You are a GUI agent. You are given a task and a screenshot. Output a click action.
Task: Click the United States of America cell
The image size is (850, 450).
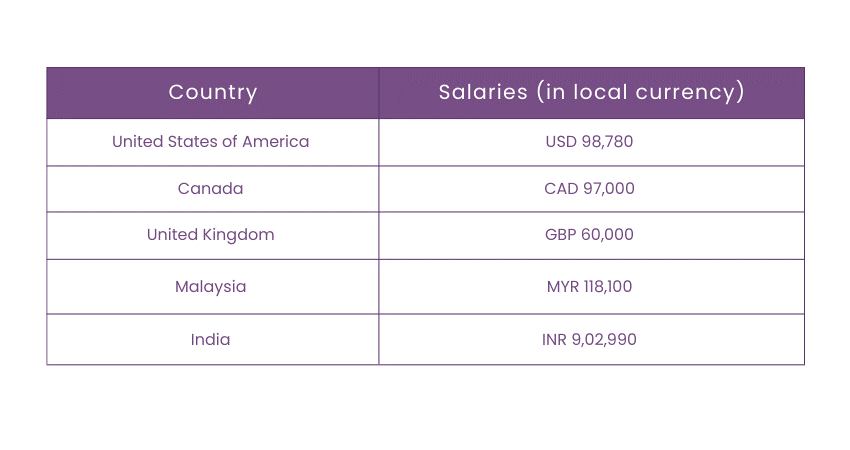pyautogui.click(x=211, y=142)
